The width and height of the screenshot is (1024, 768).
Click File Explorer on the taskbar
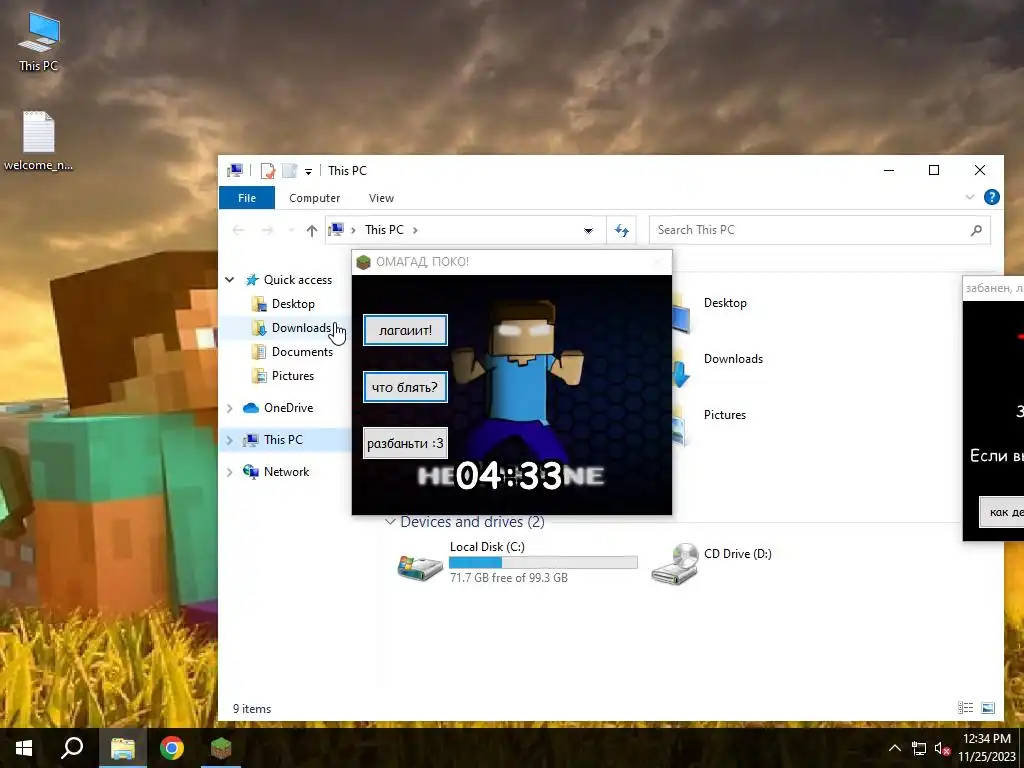point(122,748)
